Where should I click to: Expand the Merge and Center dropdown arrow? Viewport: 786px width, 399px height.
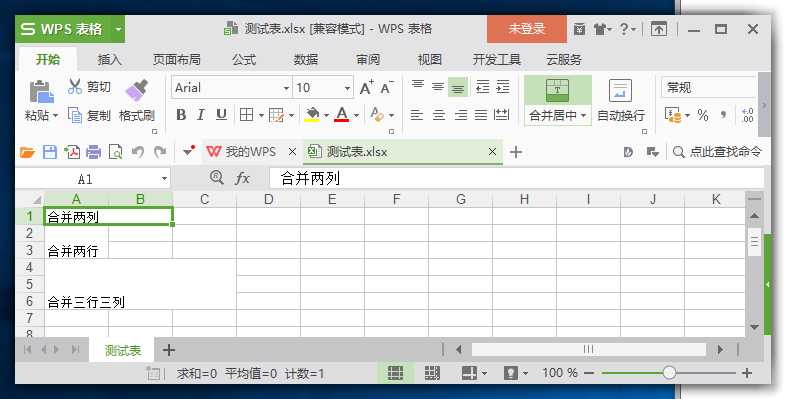(583, 116)
